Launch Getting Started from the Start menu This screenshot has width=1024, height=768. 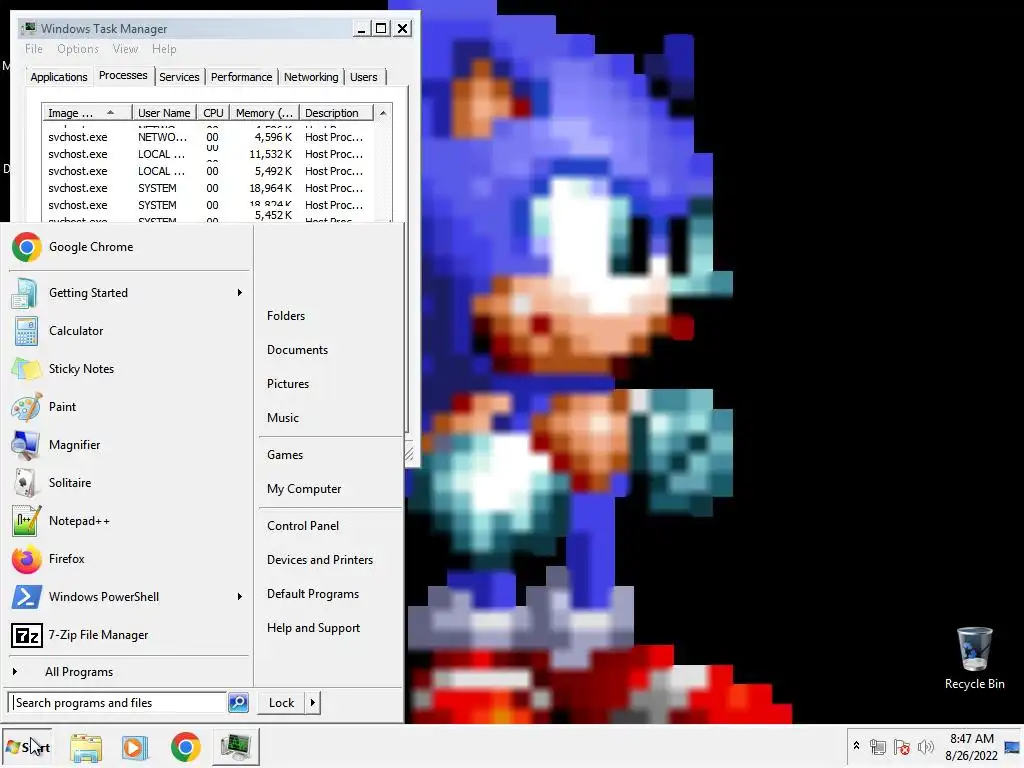coord(129,293)
